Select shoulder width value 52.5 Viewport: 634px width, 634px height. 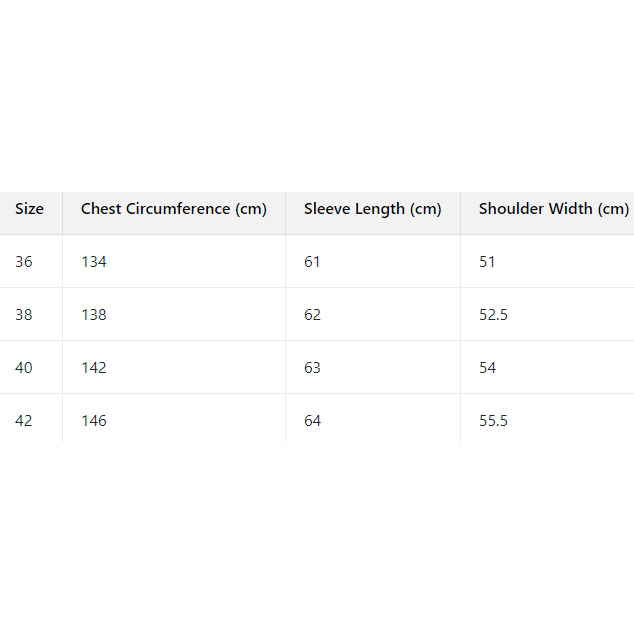coord(494,315)
